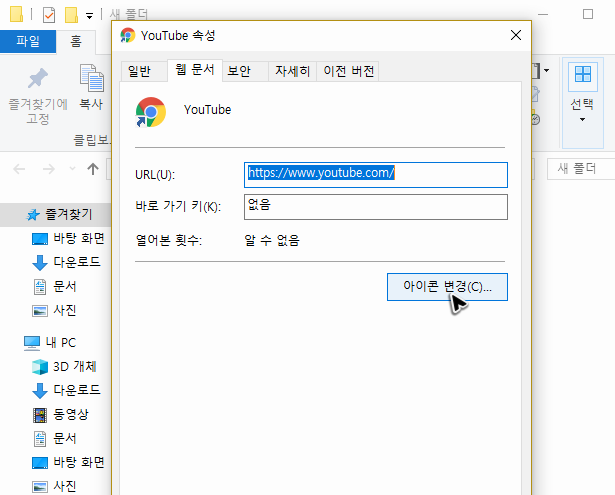Minimize the Explorer window
The width and height of the screenshot is (615, 495).
pyautogui.click(x=542, y=15)
